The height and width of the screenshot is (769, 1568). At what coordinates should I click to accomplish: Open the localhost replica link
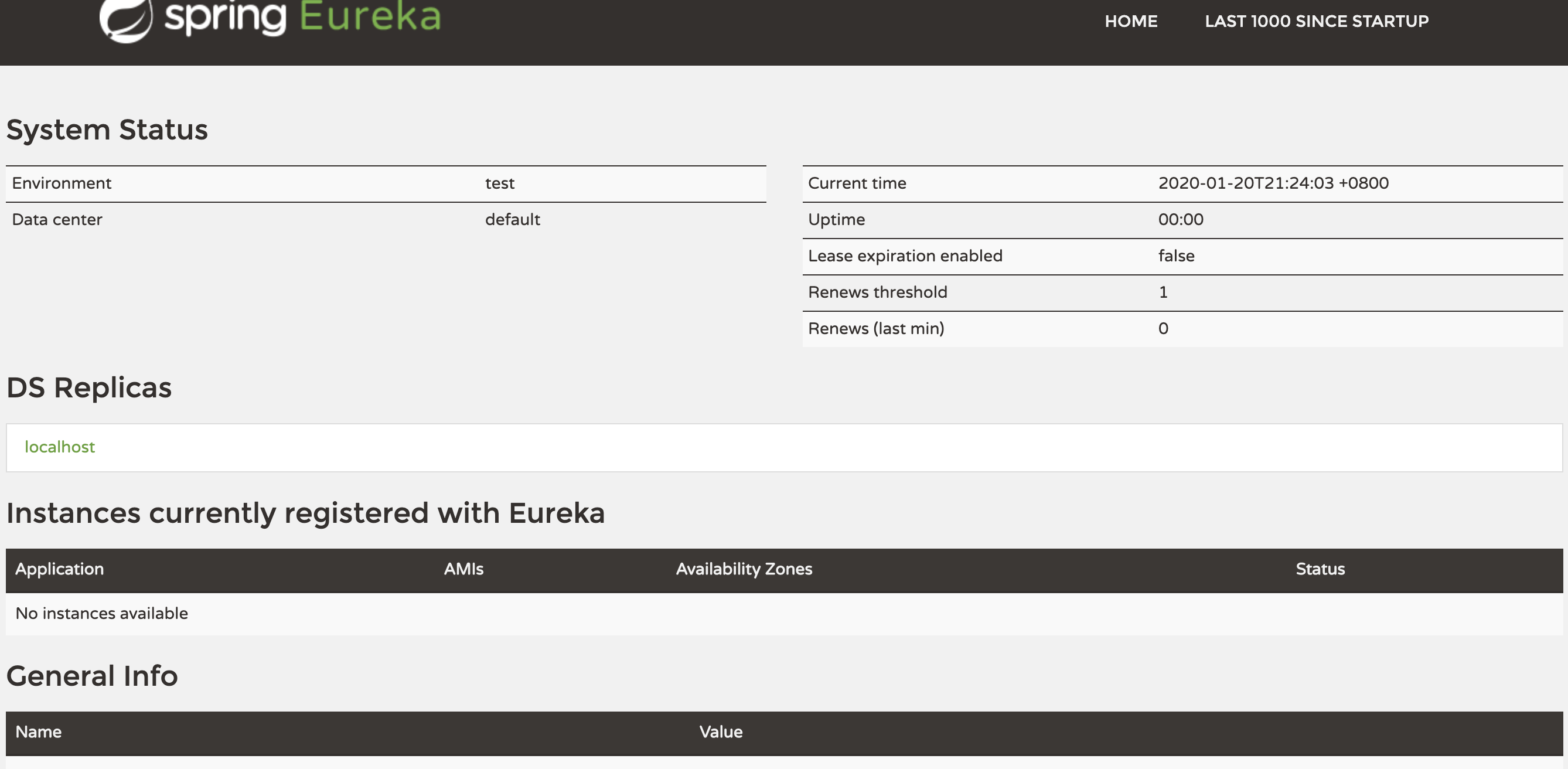(x=60, y=447)
